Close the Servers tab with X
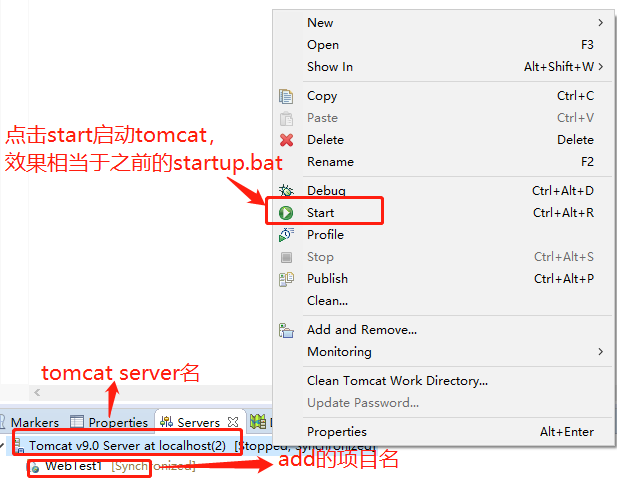Viewport: 617px width, 479px height. (233, 422)
